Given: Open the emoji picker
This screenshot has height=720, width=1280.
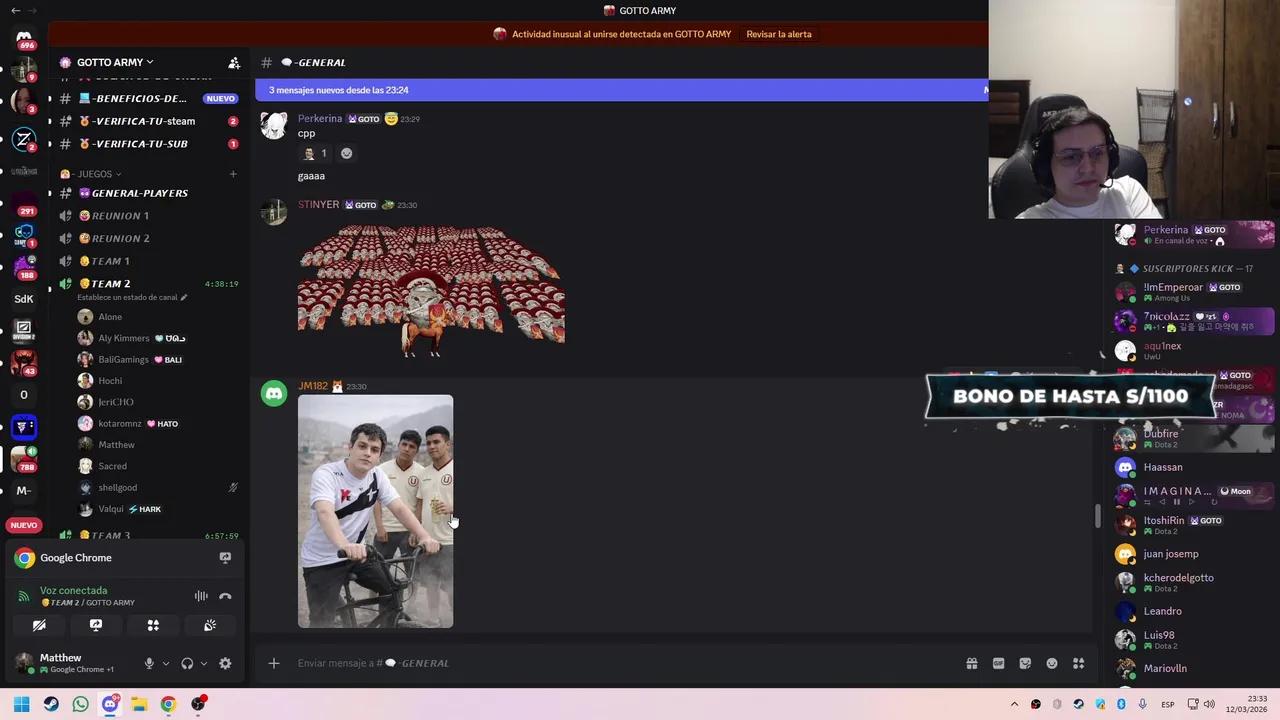Looking at the screenshot, I should (1051, 663).
